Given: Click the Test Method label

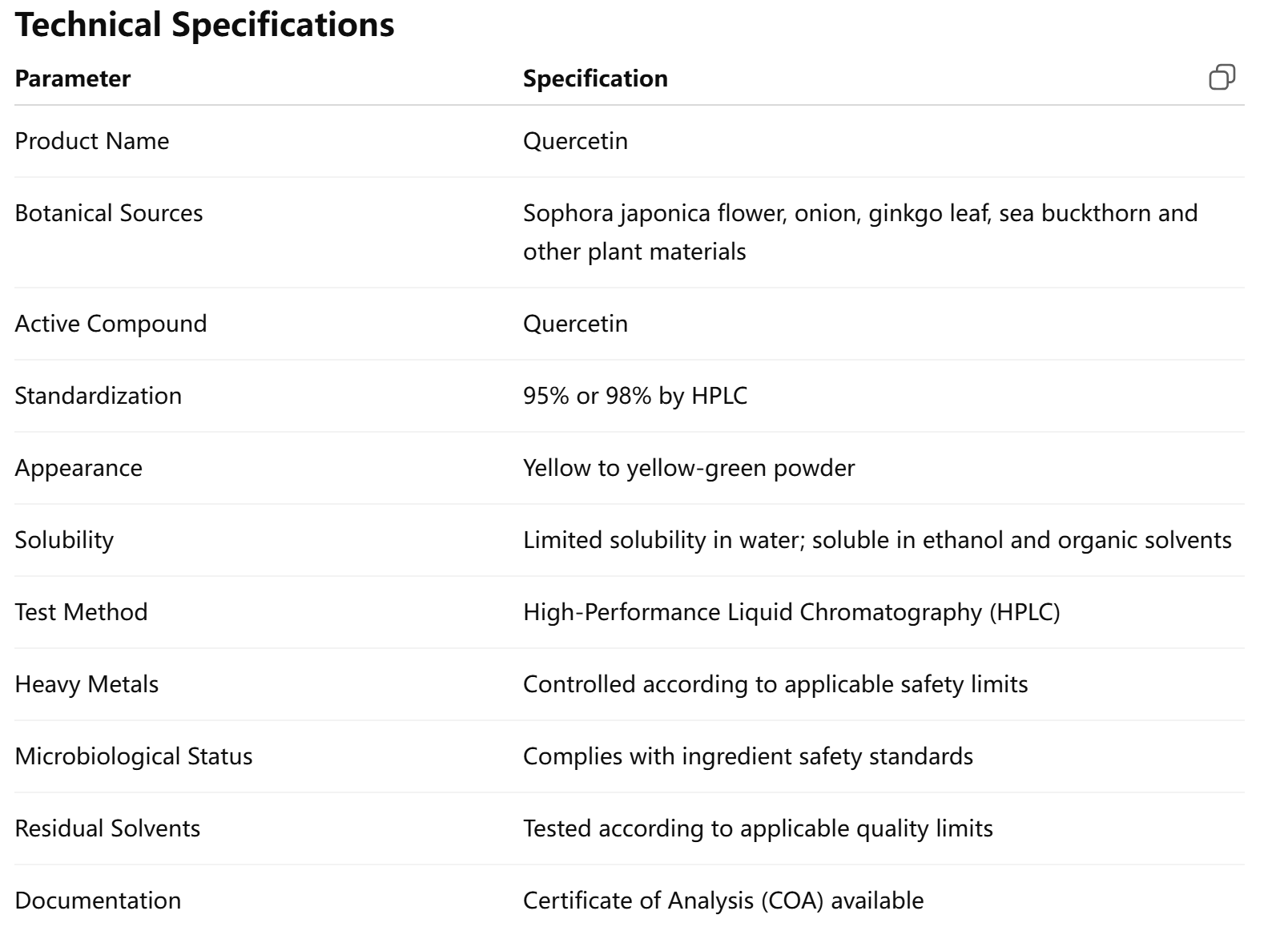Looking at the screenshot, I should click(81, 612).
